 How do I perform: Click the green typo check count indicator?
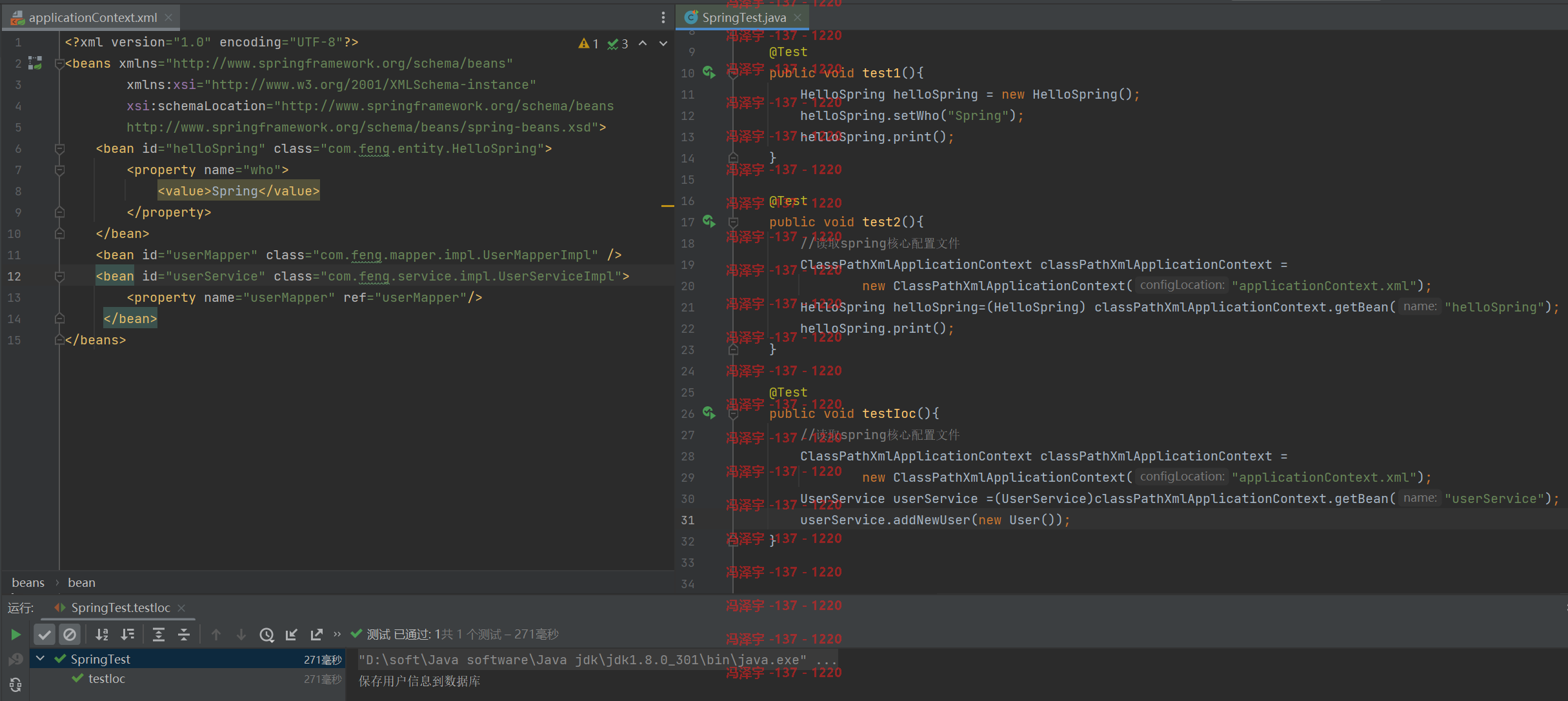click(618, 43)
